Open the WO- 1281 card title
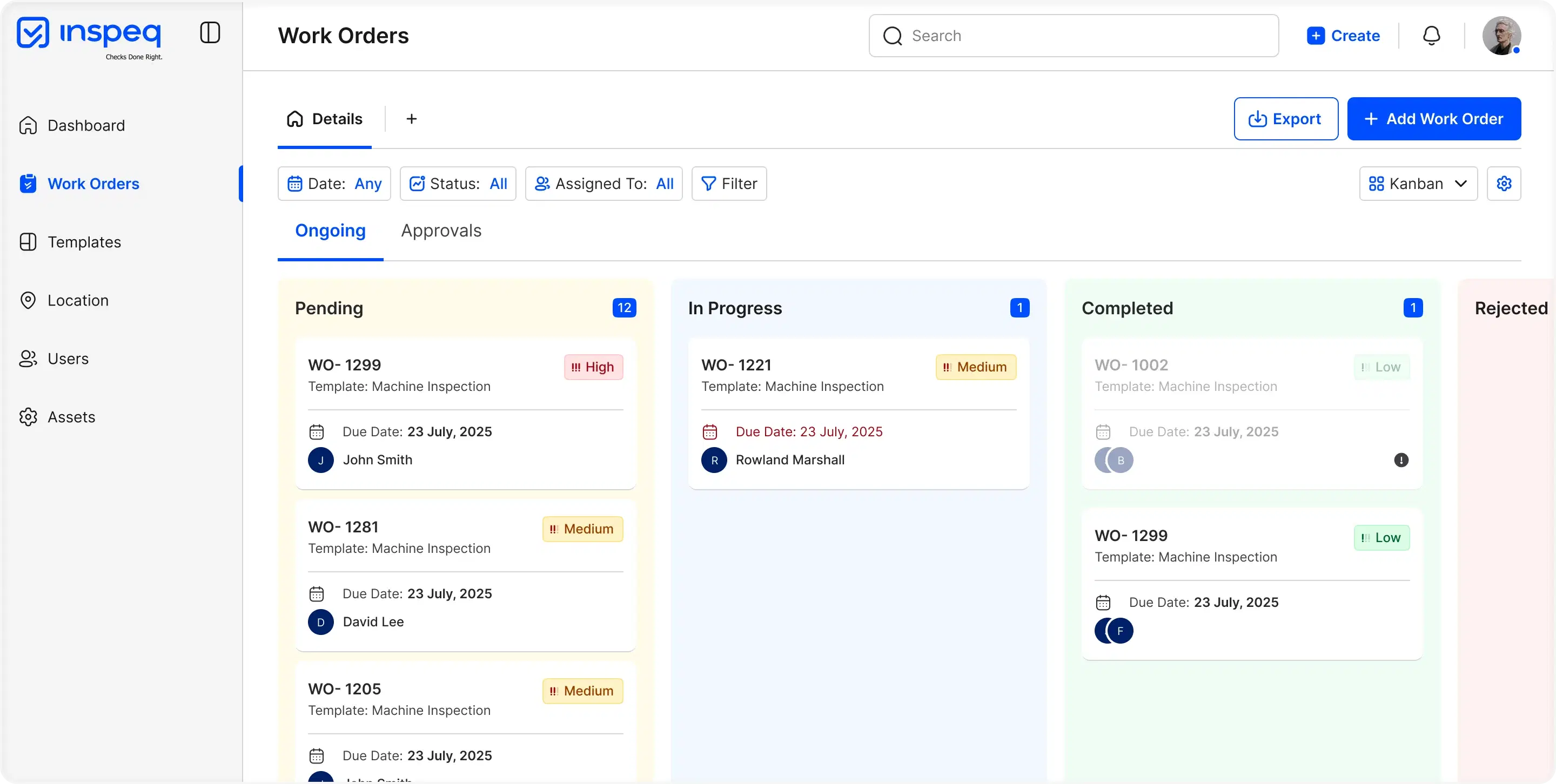 343,527
